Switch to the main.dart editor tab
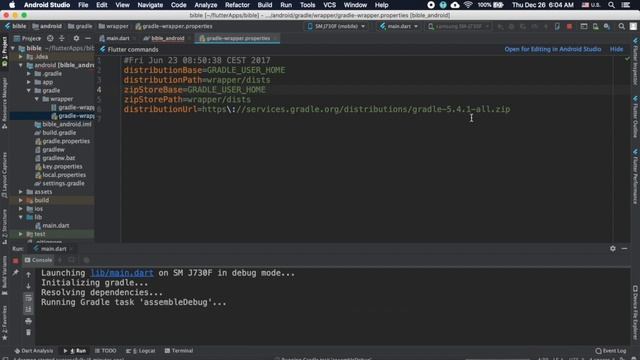The image size is (640, 360). coord(117,38)
